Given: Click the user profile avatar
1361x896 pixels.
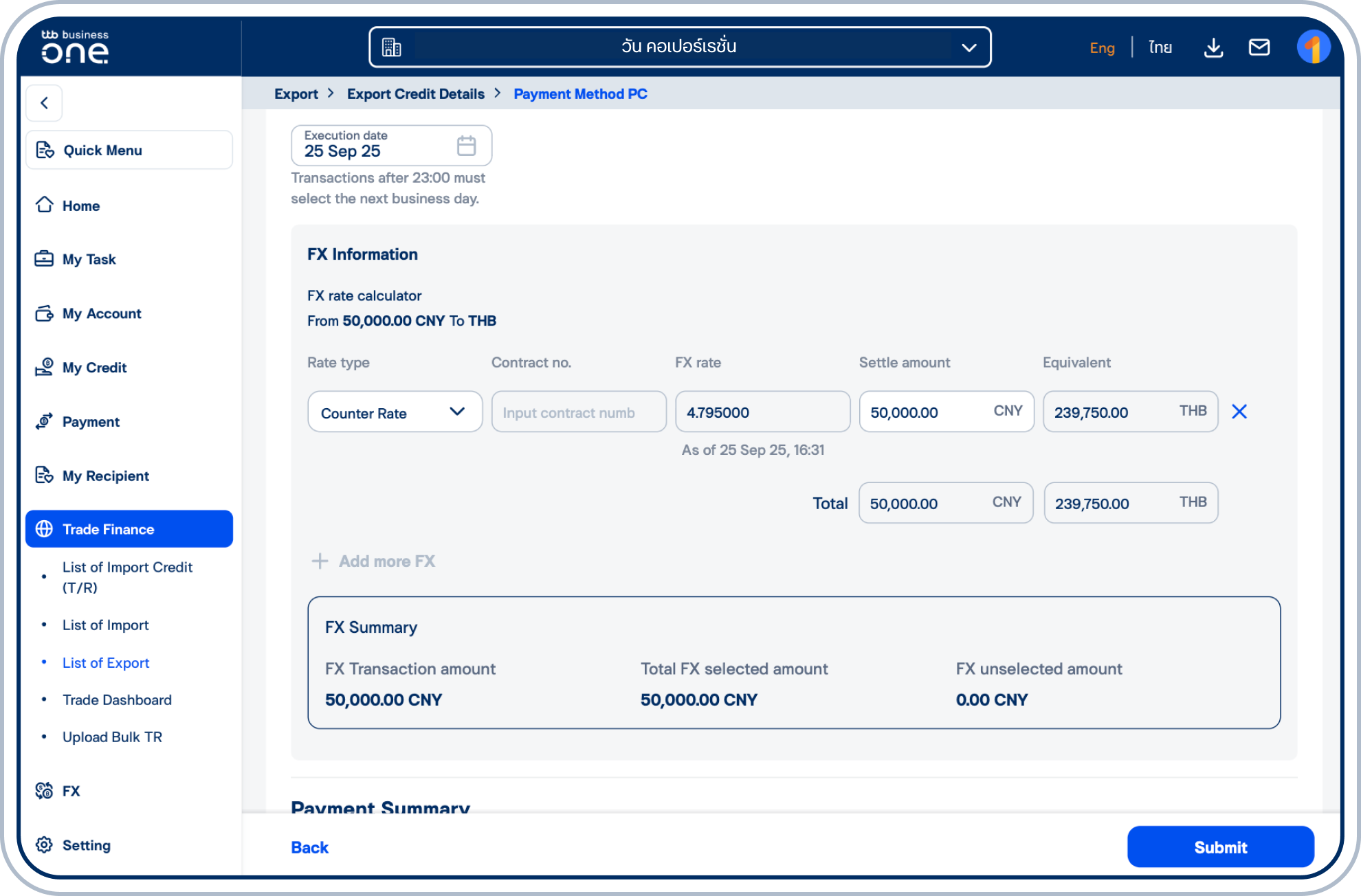Looking at the screenshot, I should click(1313, 47).
